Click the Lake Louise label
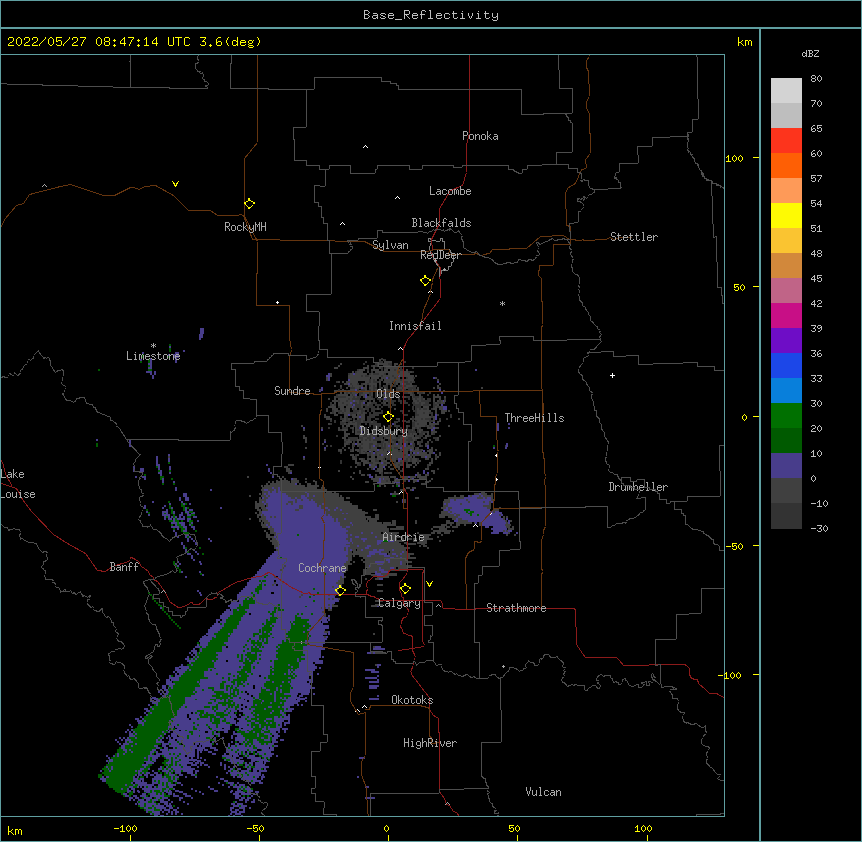Screen dimensions: 862x842 [x=18, y=484]
